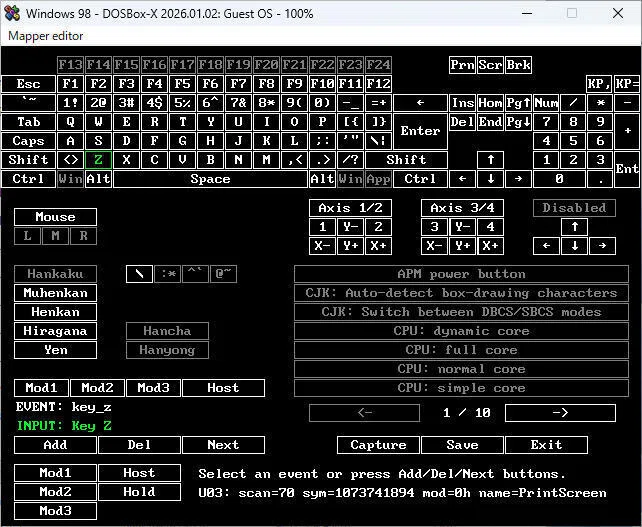This screenshot has height=527, width=642.
Task: Go to next event page arrow
Action: 560,413
